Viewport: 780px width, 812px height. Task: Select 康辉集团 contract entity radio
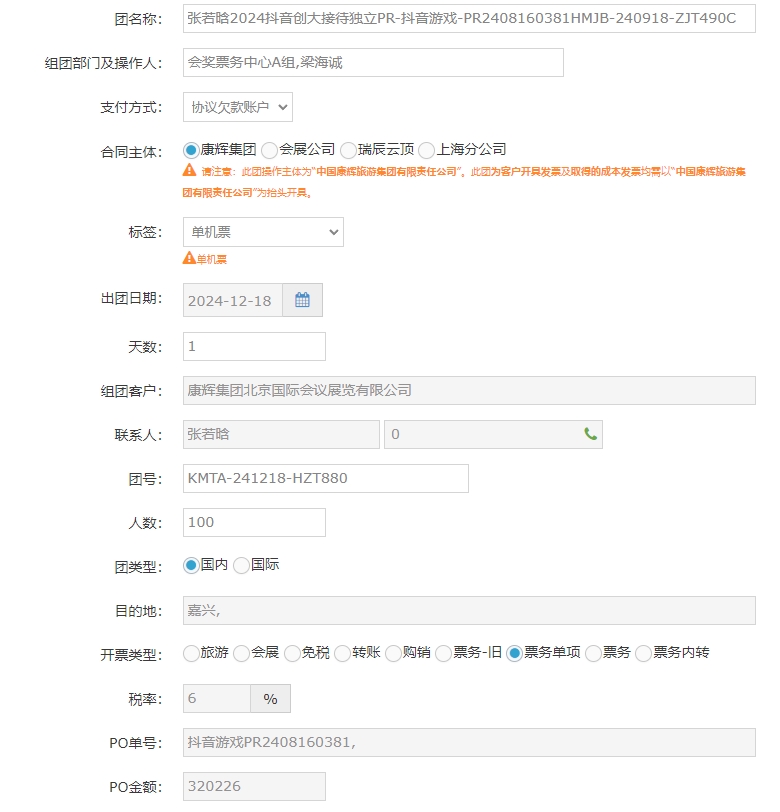pos(191,150)
